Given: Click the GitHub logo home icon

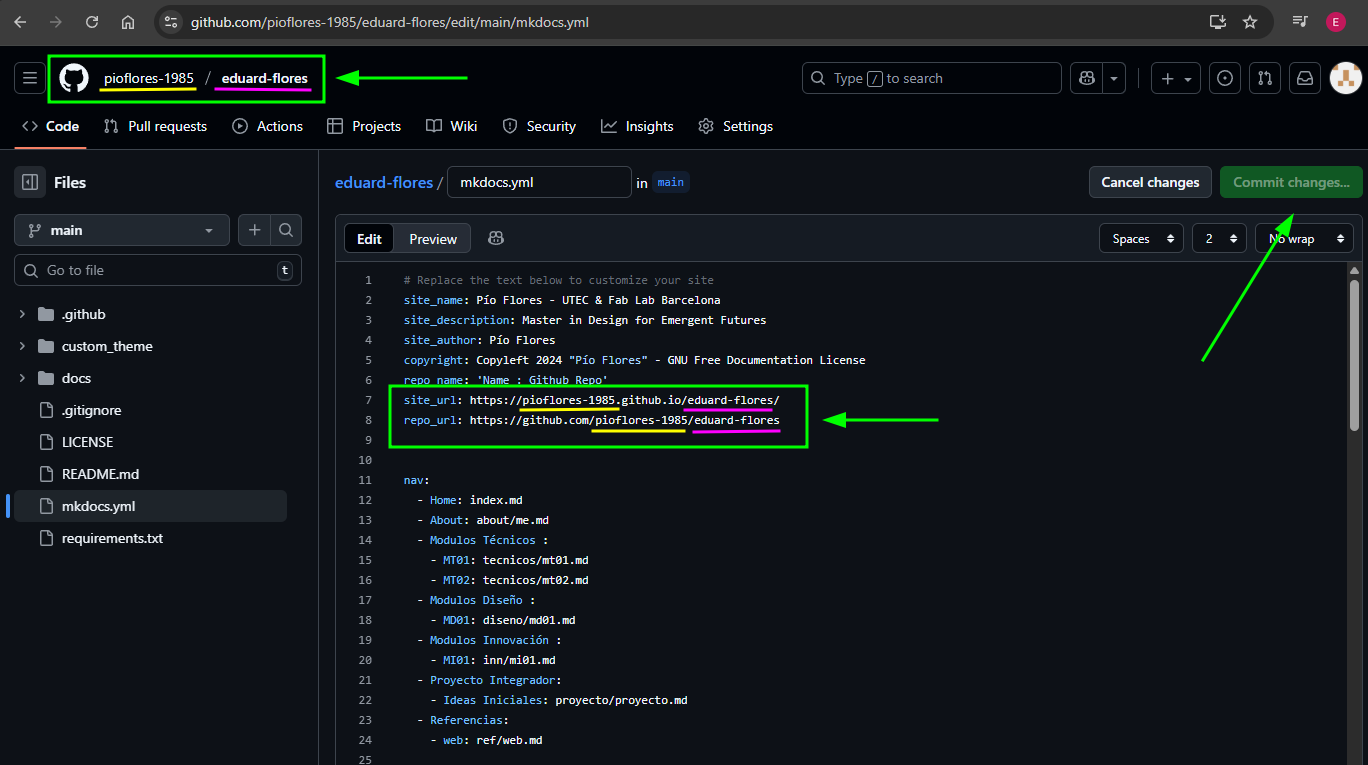Looking at the screenshot, I should coord(74,78).
